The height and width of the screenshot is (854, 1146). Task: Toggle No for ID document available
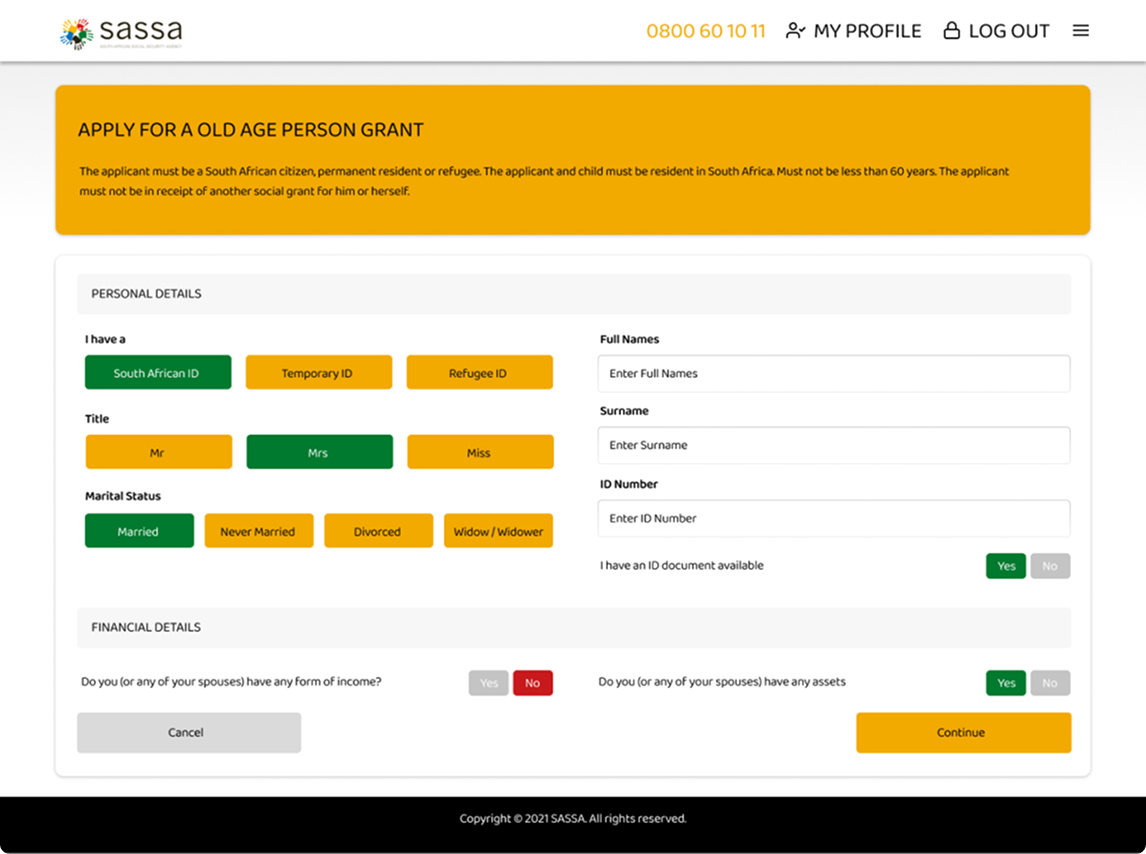tap(1049, 566)
